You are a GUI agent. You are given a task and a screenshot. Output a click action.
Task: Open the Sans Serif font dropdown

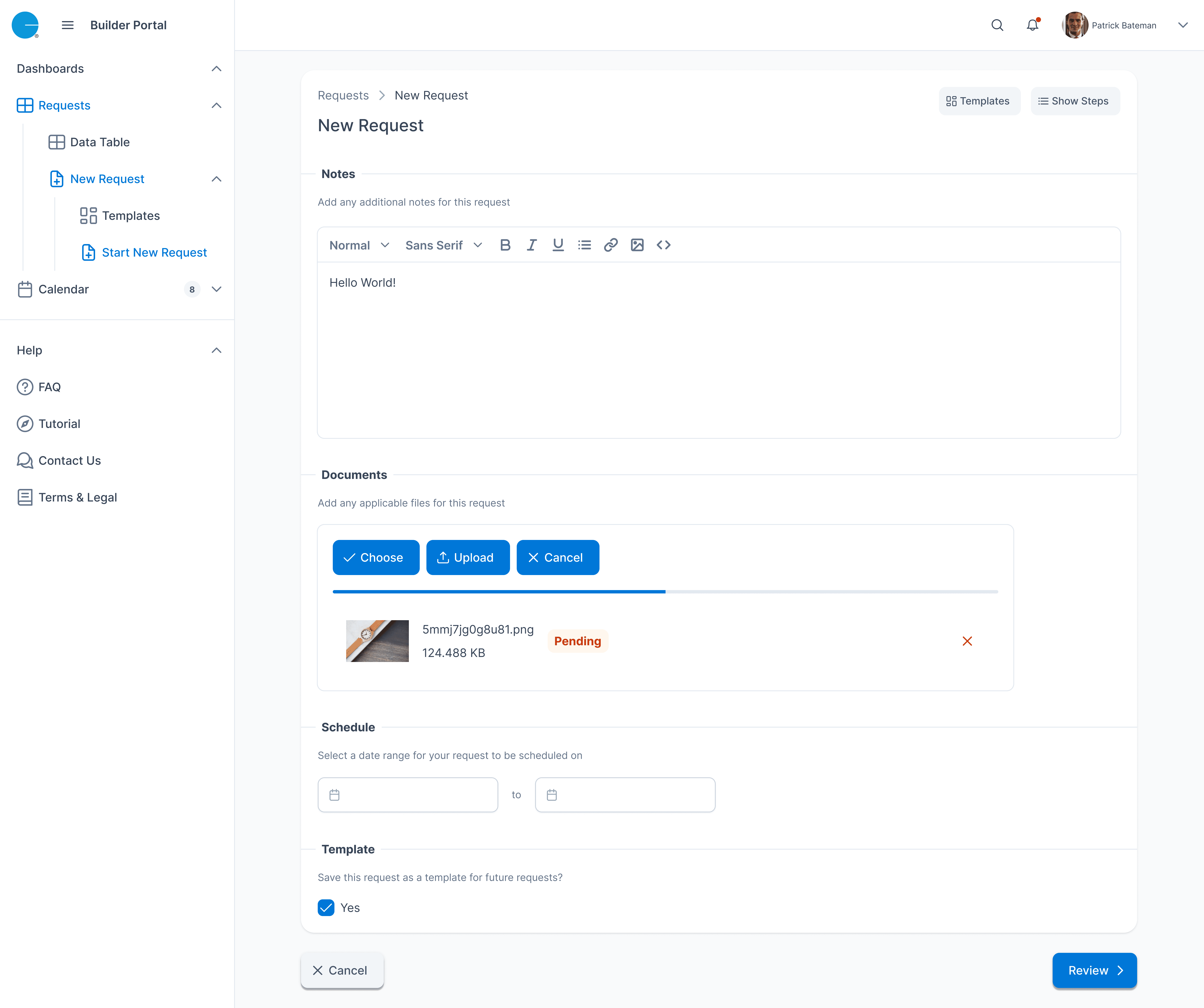tap(443, 245)
